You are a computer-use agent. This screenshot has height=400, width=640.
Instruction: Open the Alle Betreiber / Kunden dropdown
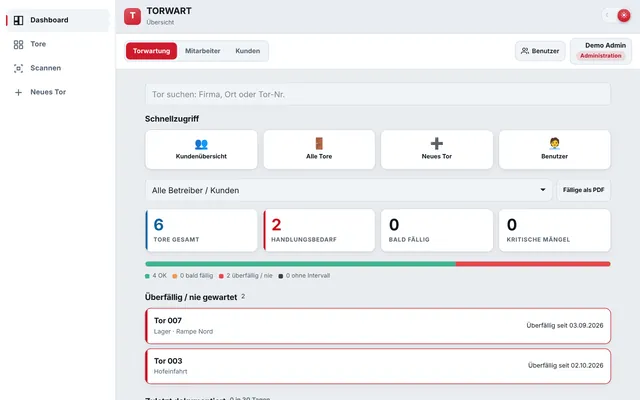click(x=349, y=190)
